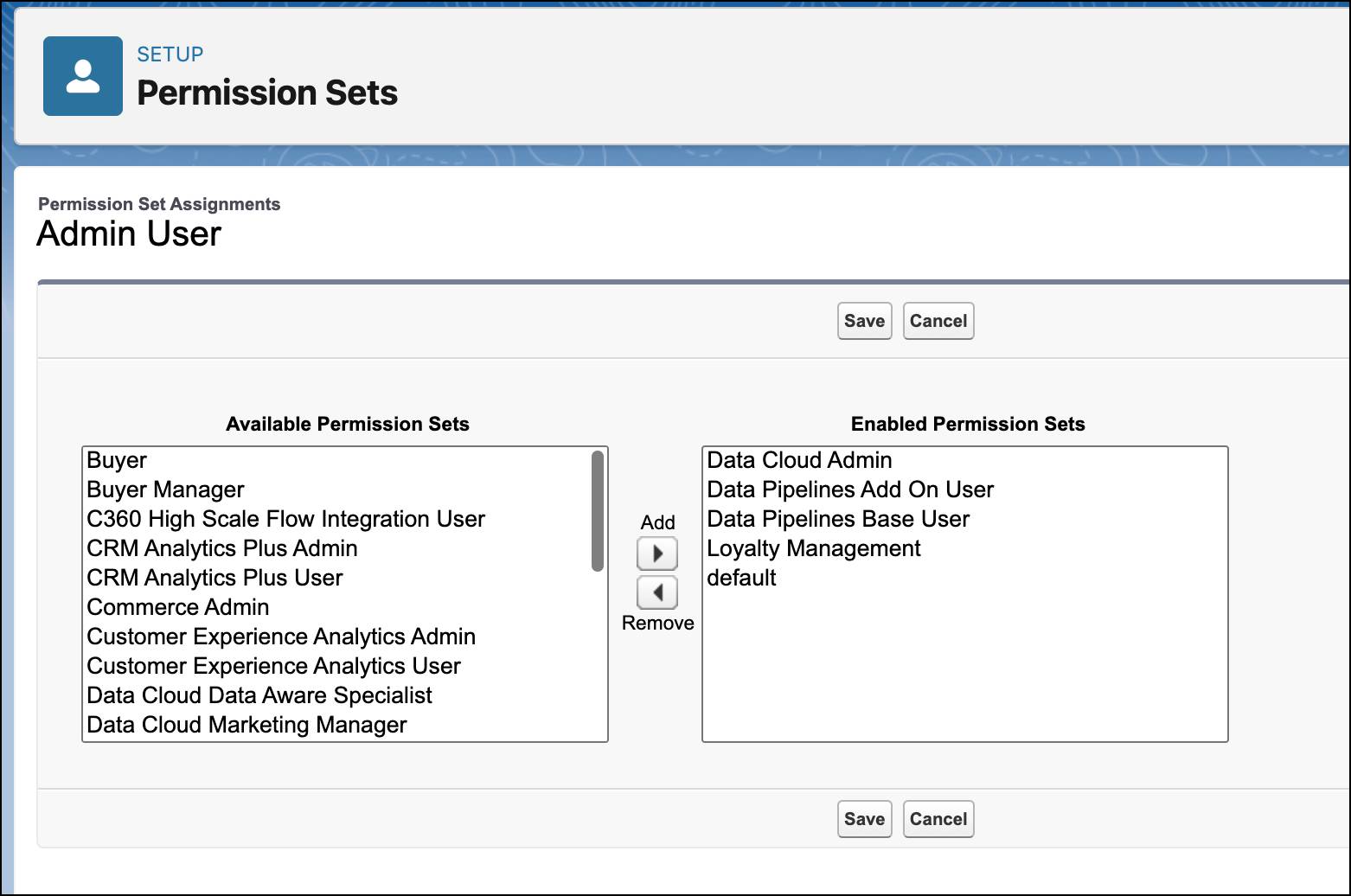Viewport: 1351px width, 896px height.
Task: Select C360 High Scale Flow Integration User
Action: (x=337, y=519)
